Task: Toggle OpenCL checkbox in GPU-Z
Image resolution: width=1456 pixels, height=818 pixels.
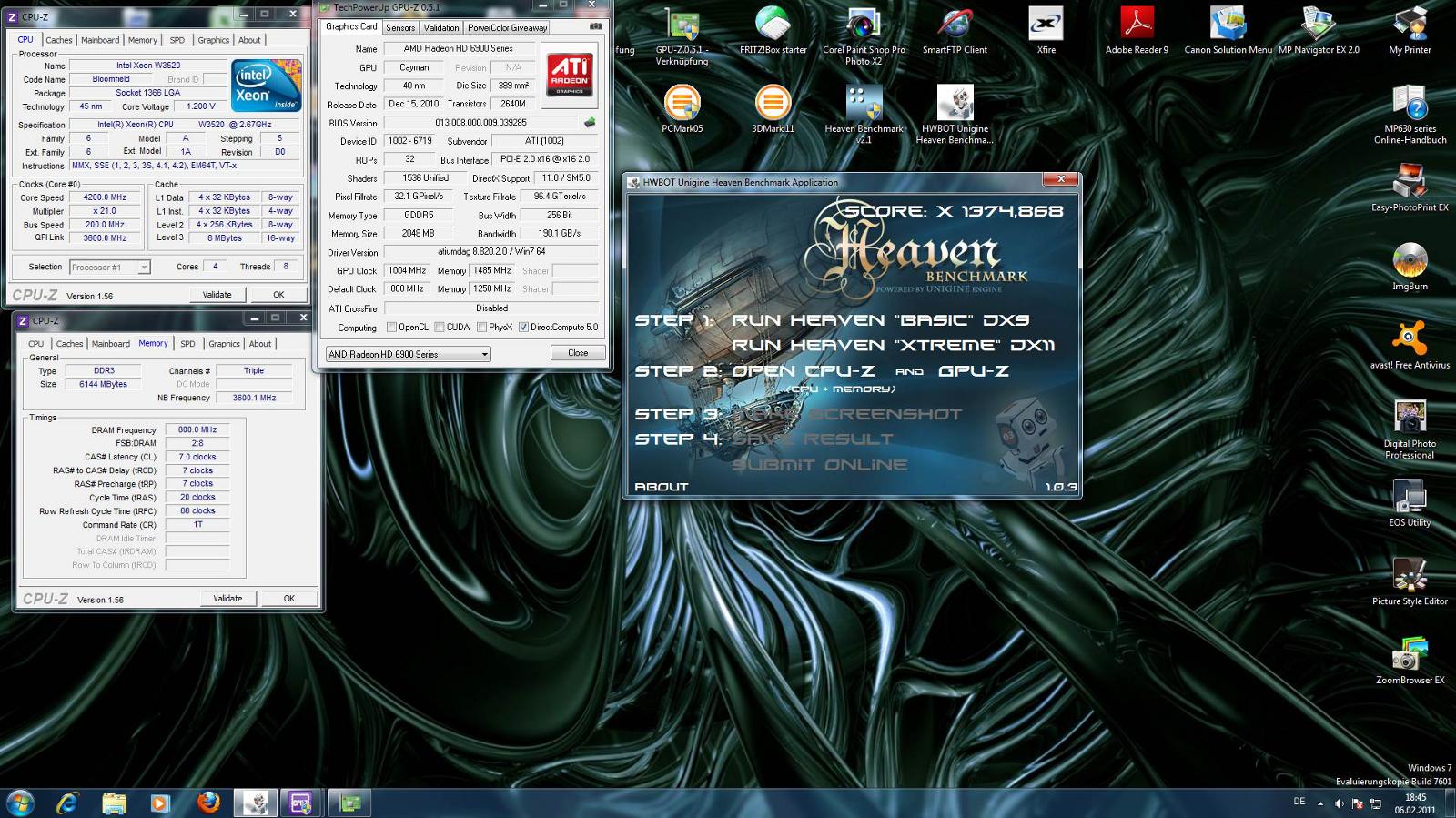Action: tap(391, 328)
